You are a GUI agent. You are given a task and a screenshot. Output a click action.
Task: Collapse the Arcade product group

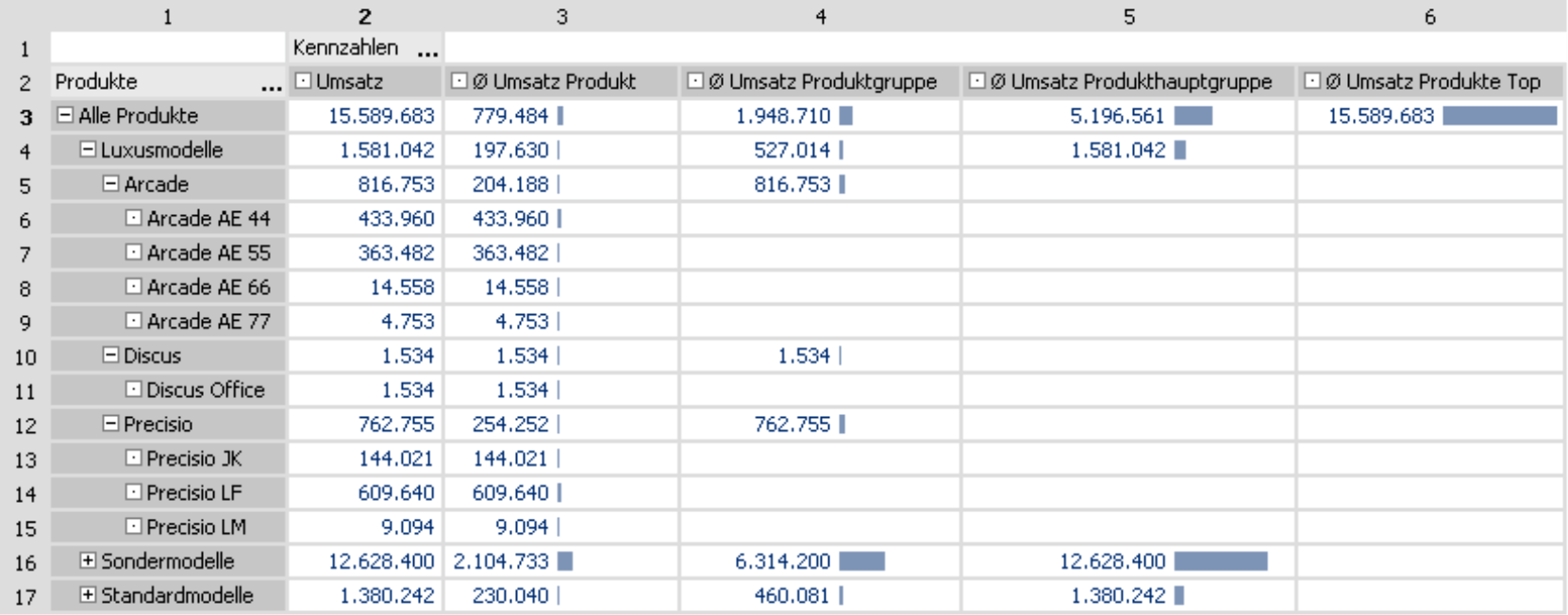110,184
